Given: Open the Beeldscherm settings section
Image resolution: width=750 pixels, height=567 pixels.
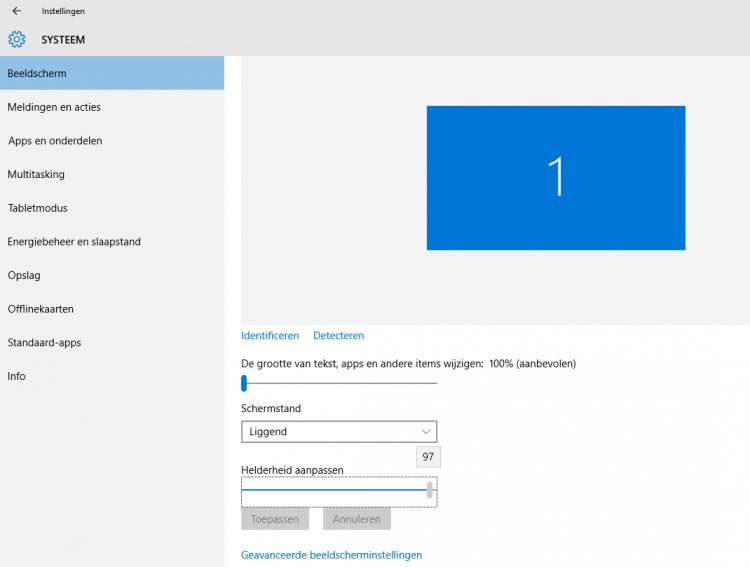Looking at the screenshot, I should [37, 73].
